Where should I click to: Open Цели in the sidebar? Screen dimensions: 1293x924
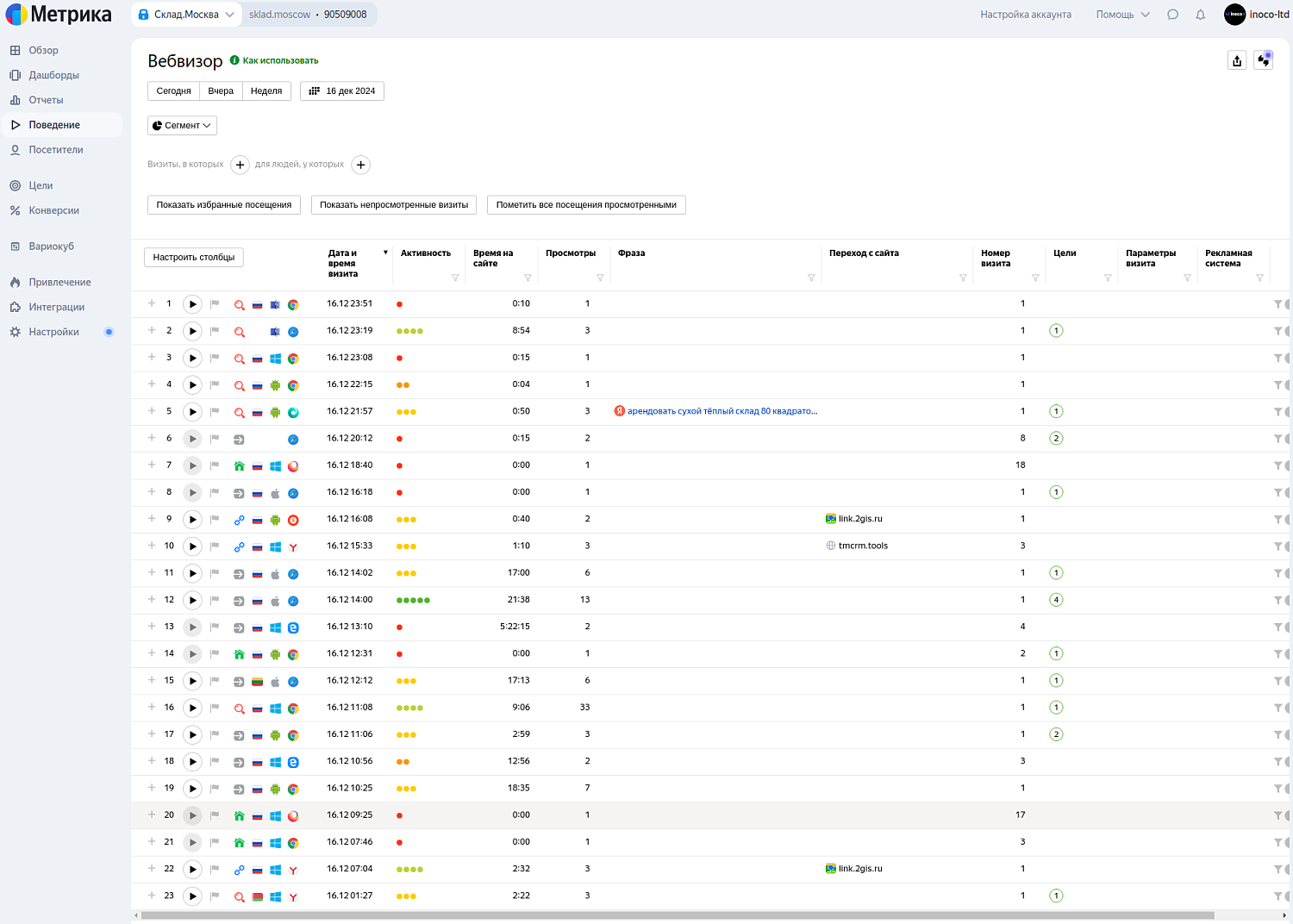(x=41, y=185)
